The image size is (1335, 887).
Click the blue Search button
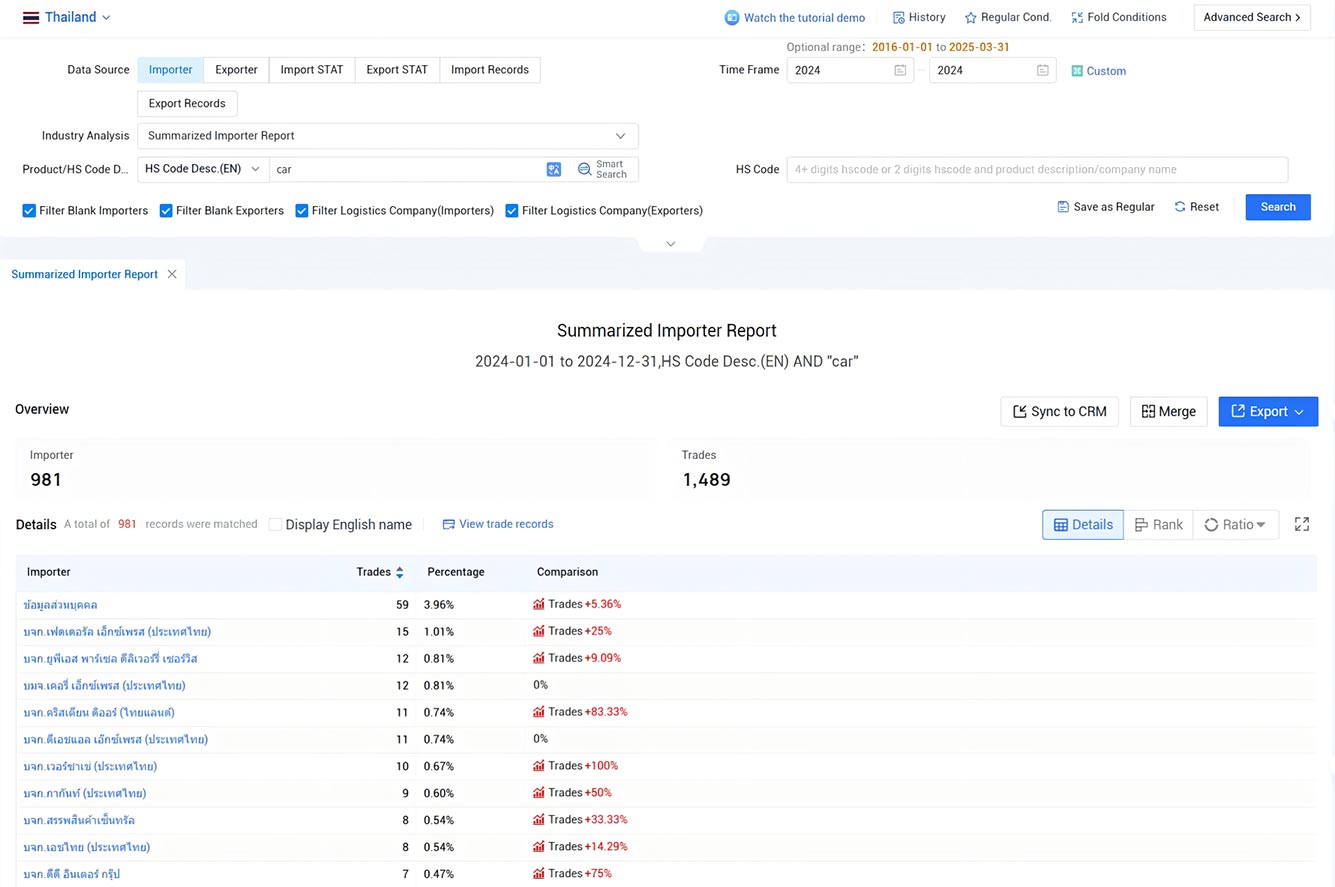pos(1278,207)
